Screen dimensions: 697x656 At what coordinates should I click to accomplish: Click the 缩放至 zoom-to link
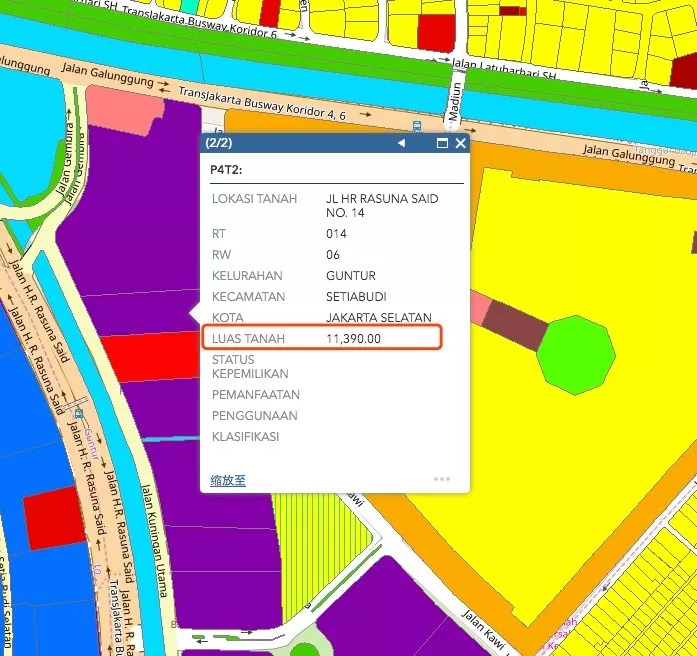click(x=227, y=481)
